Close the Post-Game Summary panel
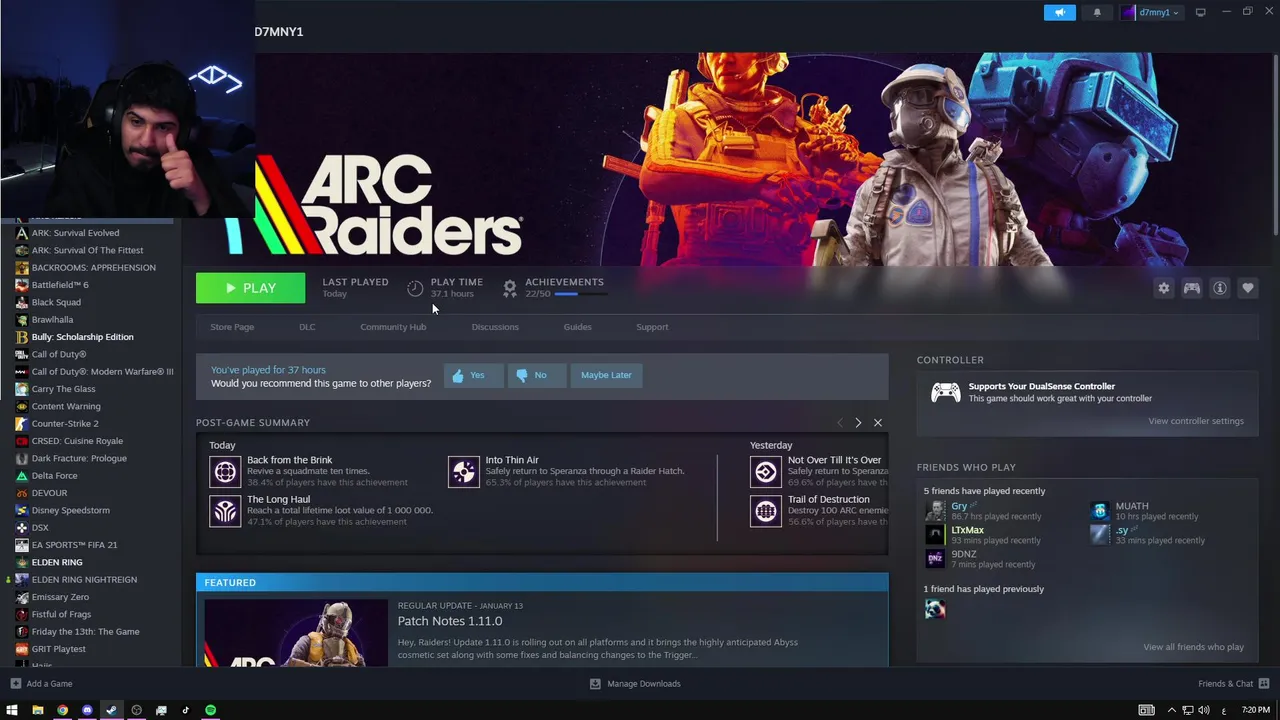 tap(878, 423)
